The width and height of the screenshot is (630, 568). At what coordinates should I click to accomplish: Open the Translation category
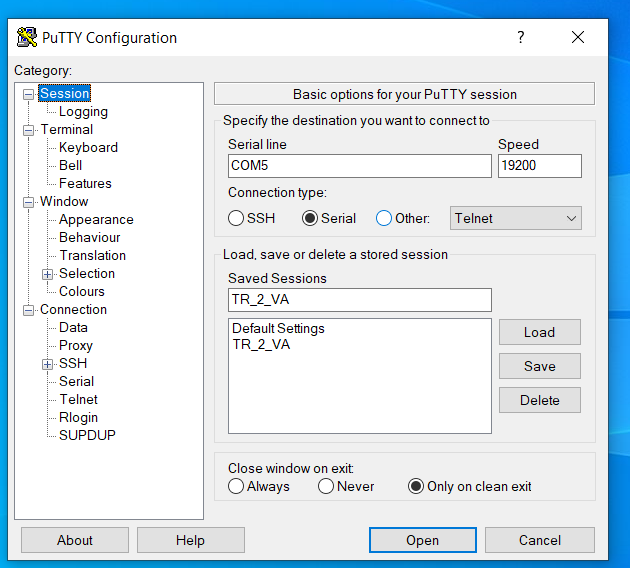tap(92, 255)
